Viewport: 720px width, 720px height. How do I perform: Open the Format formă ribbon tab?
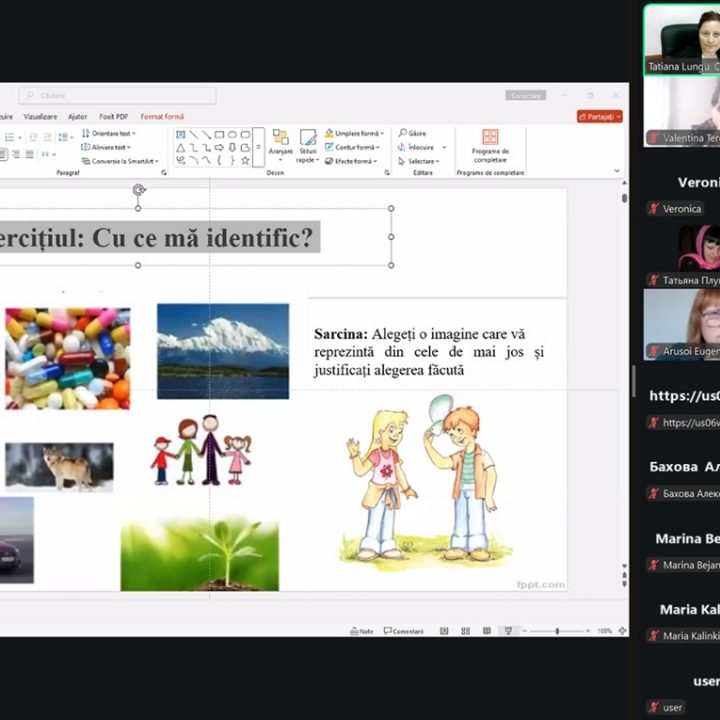coord(162,117)
